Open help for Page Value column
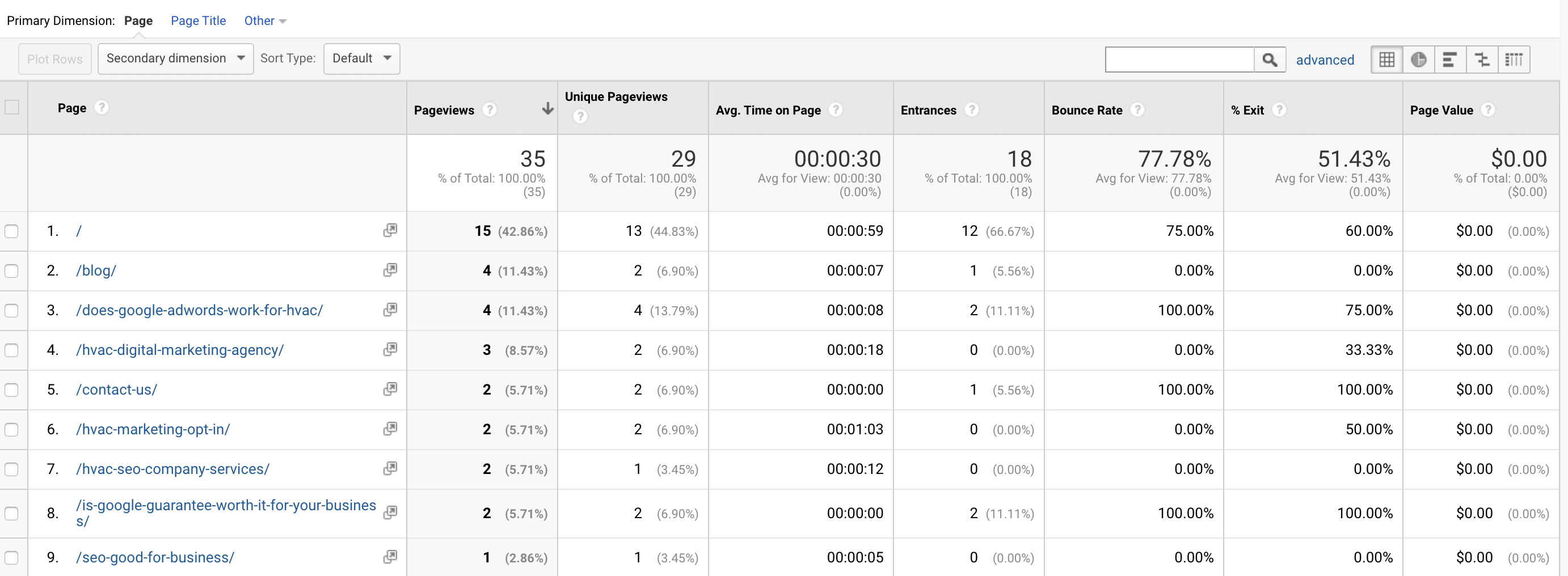Image resolution: width=1568 pixels, height=576 pixels. (1488, 109)
